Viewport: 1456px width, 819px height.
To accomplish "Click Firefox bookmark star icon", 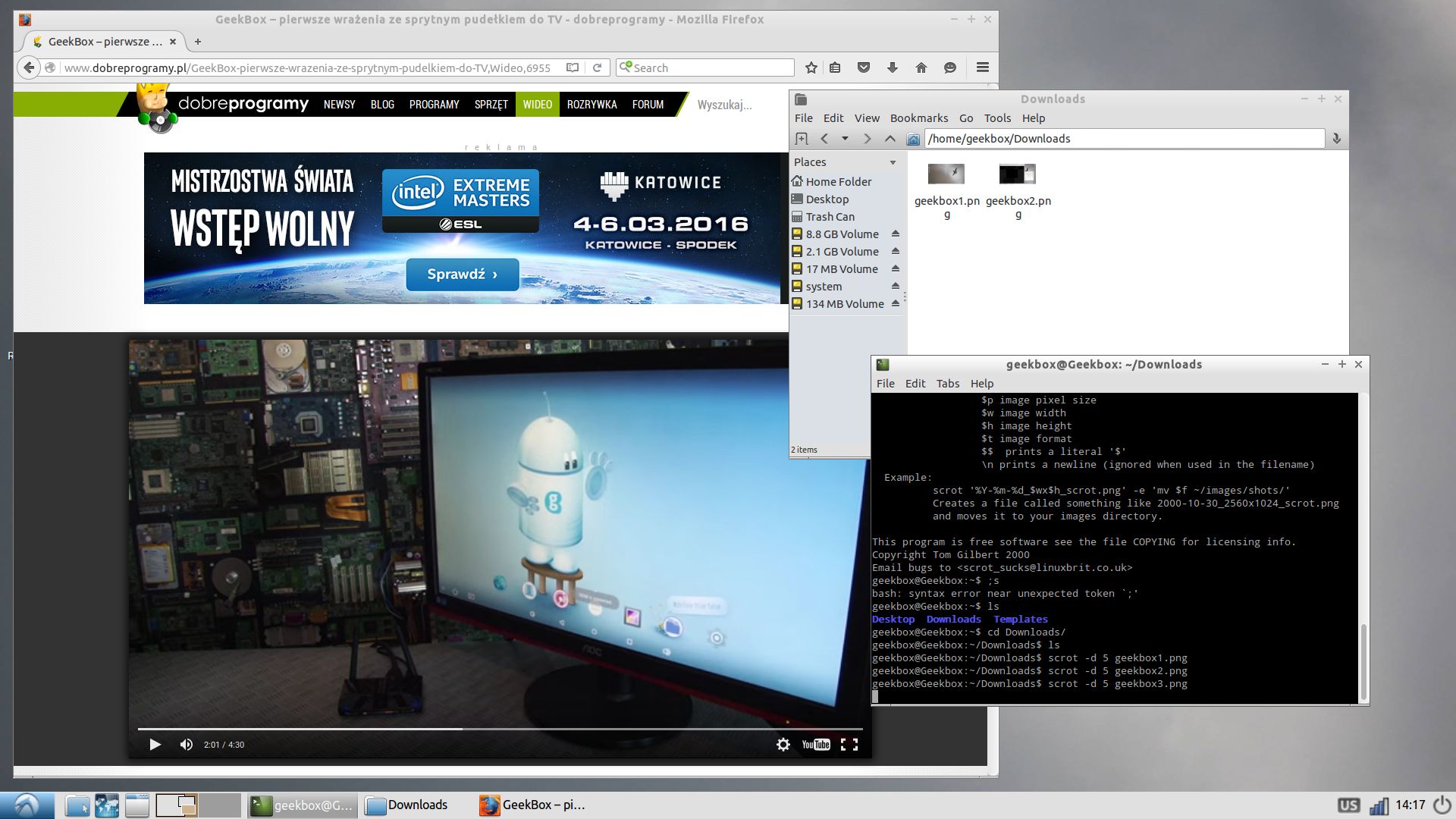I will (811, 67).
